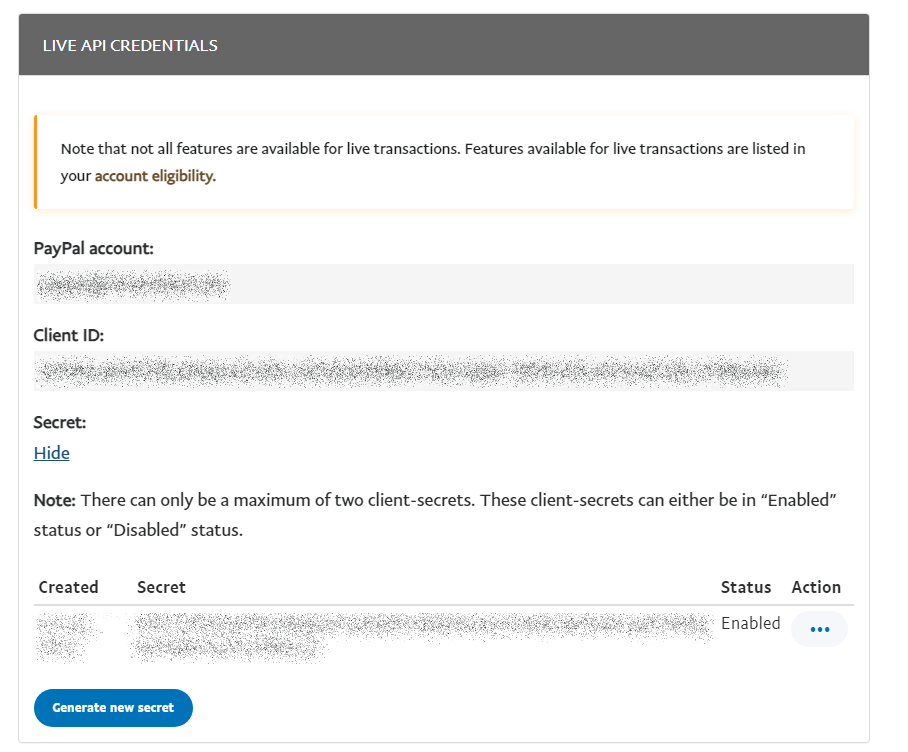
Task: Hide the secret using the Hide link
Action: (52, 453)
